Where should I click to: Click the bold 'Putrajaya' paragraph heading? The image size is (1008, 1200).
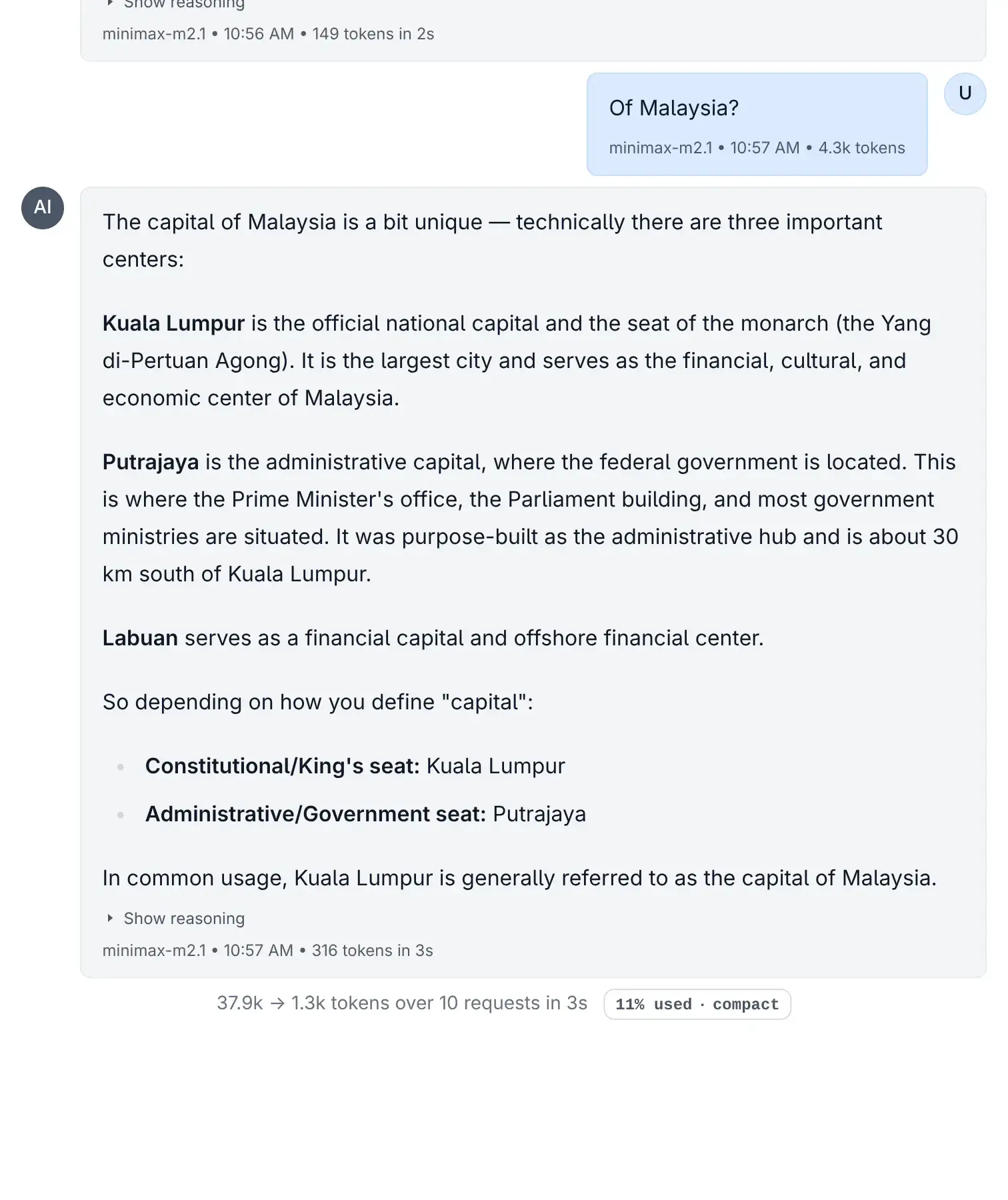(151, 462)
